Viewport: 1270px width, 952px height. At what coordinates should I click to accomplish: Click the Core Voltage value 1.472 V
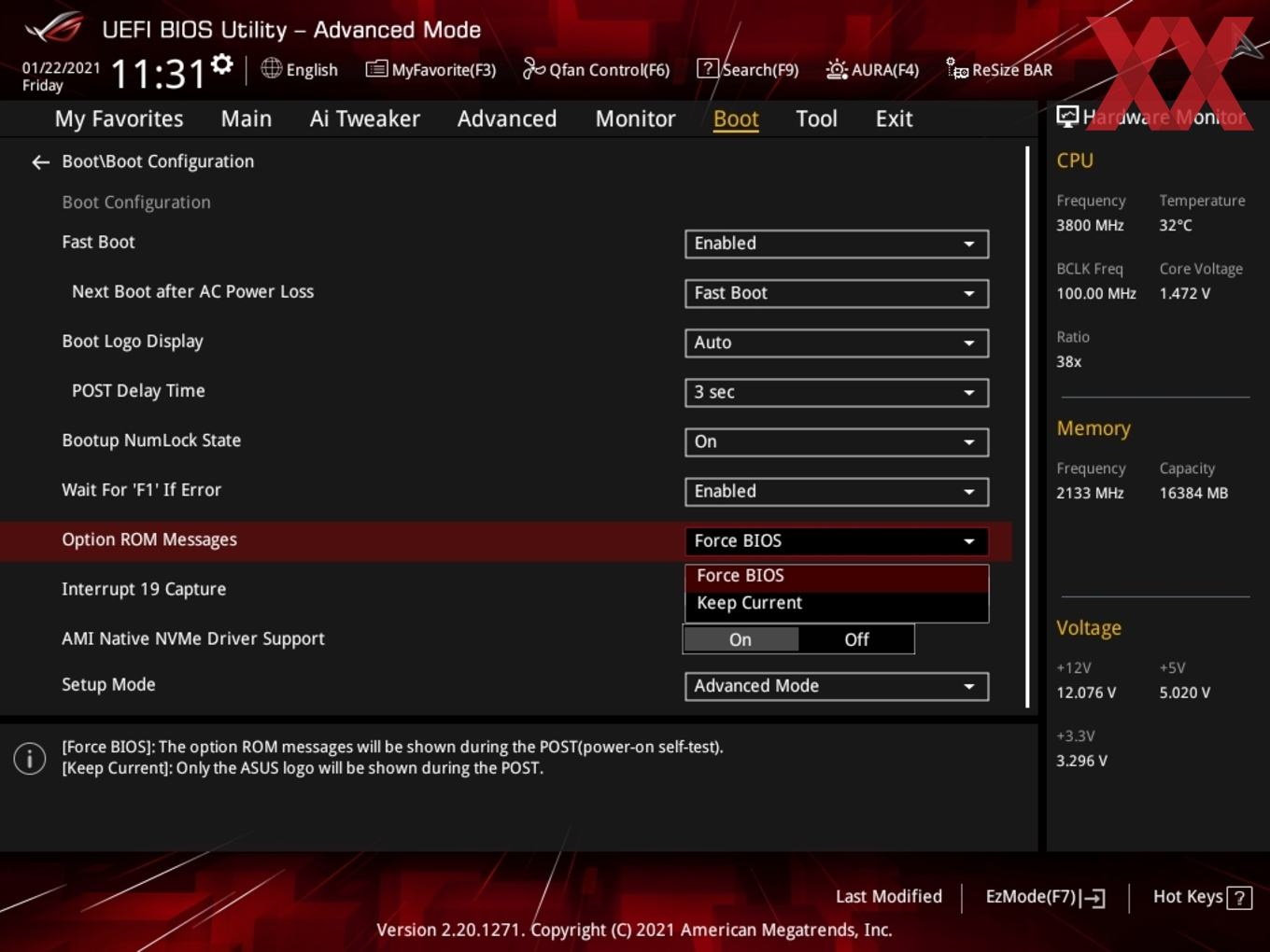[1185, 293]
